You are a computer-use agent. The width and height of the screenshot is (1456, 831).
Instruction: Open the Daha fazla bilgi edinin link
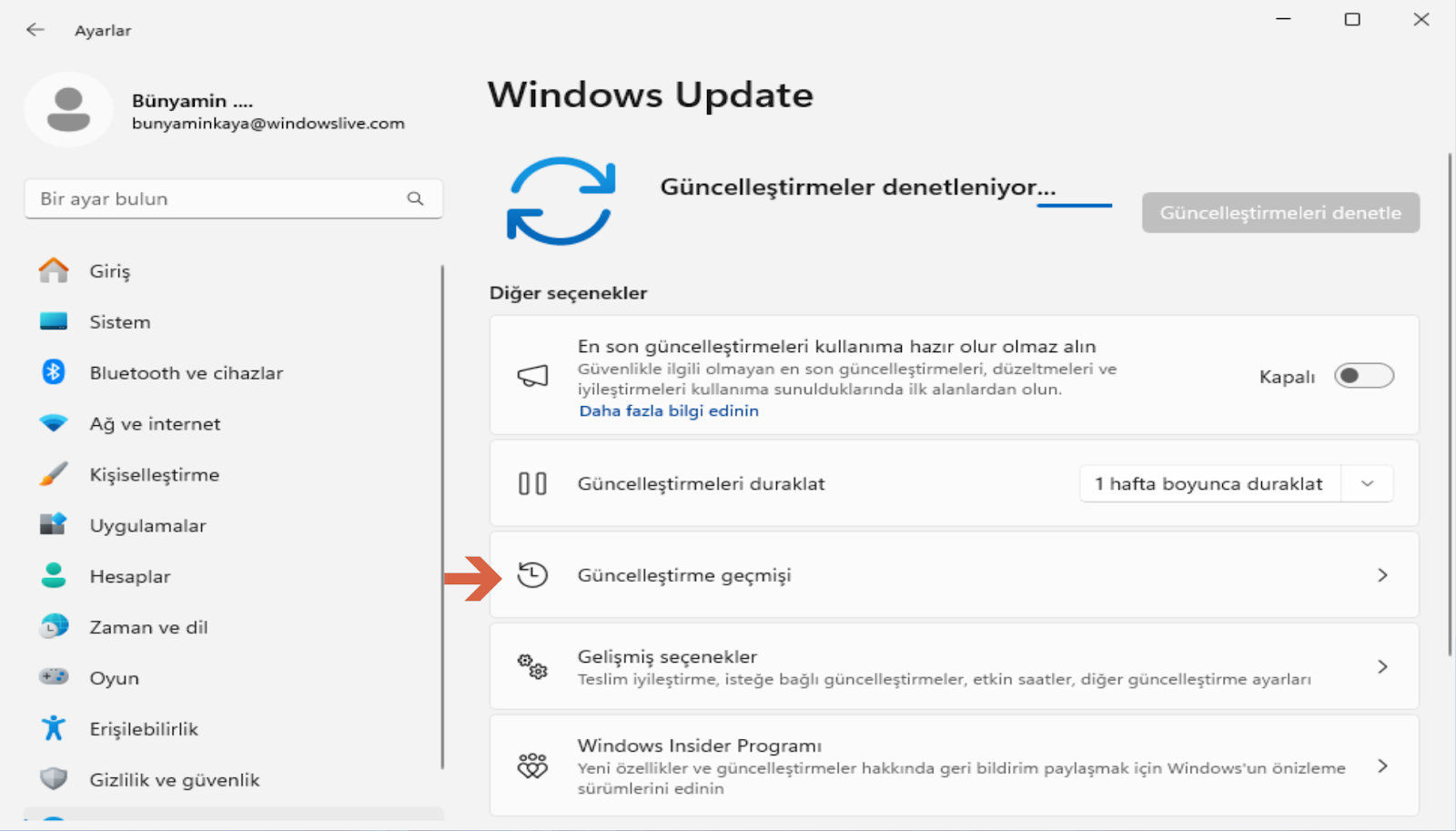click(669, 410)
